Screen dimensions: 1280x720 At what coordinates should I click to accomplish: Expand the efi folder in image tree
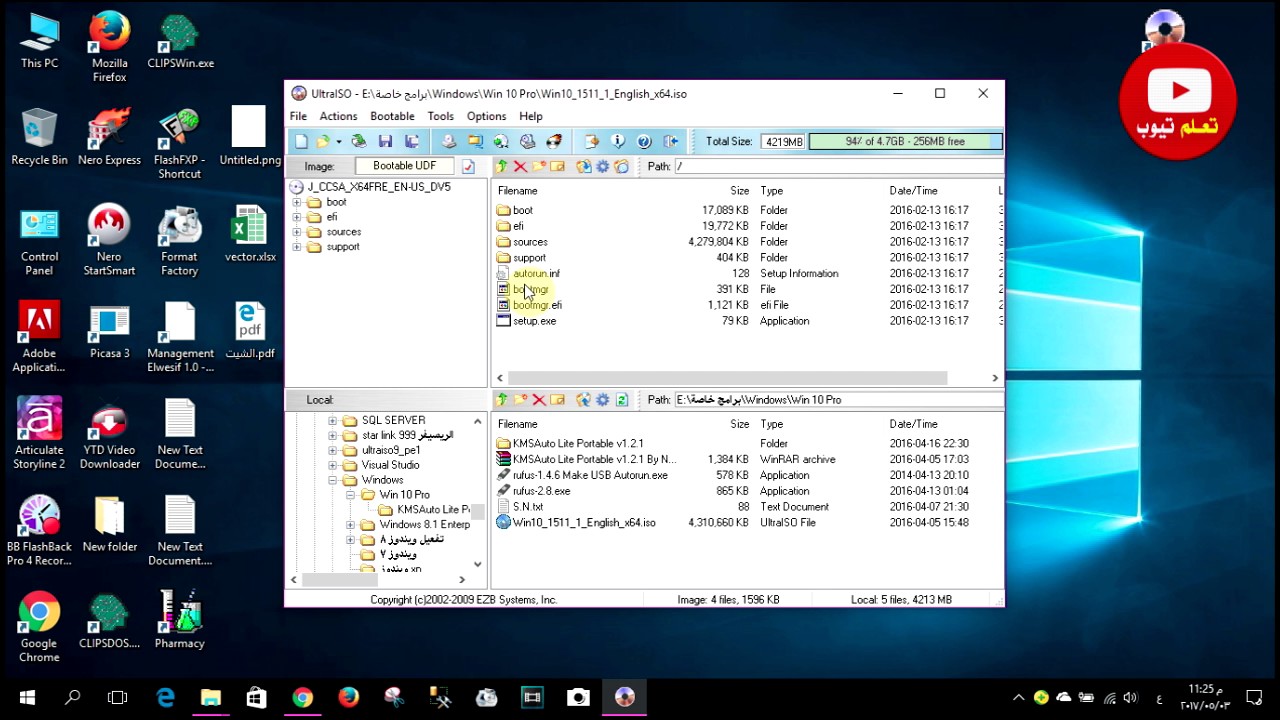tap(296, 217)
